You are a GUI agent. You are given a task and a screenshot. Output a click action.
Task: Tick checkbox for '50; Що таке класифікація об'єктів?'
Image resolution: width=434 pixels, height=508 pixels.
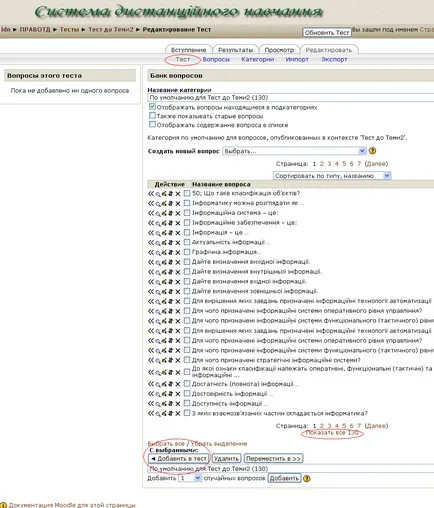click(187, 193)
